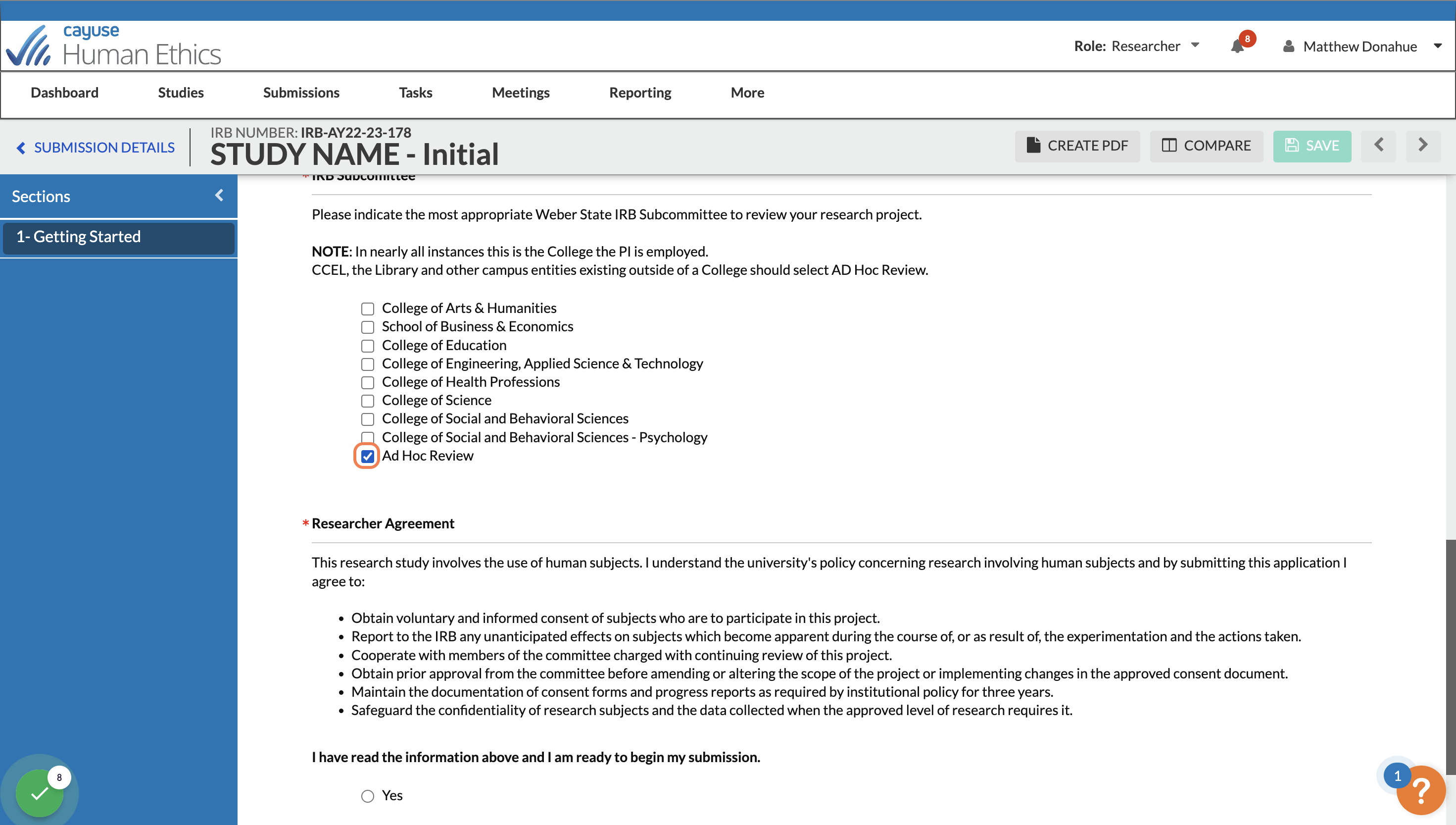Open the Tasks page
The width and height of the screenshot is (1456, 825).
(x=416, y=93)
